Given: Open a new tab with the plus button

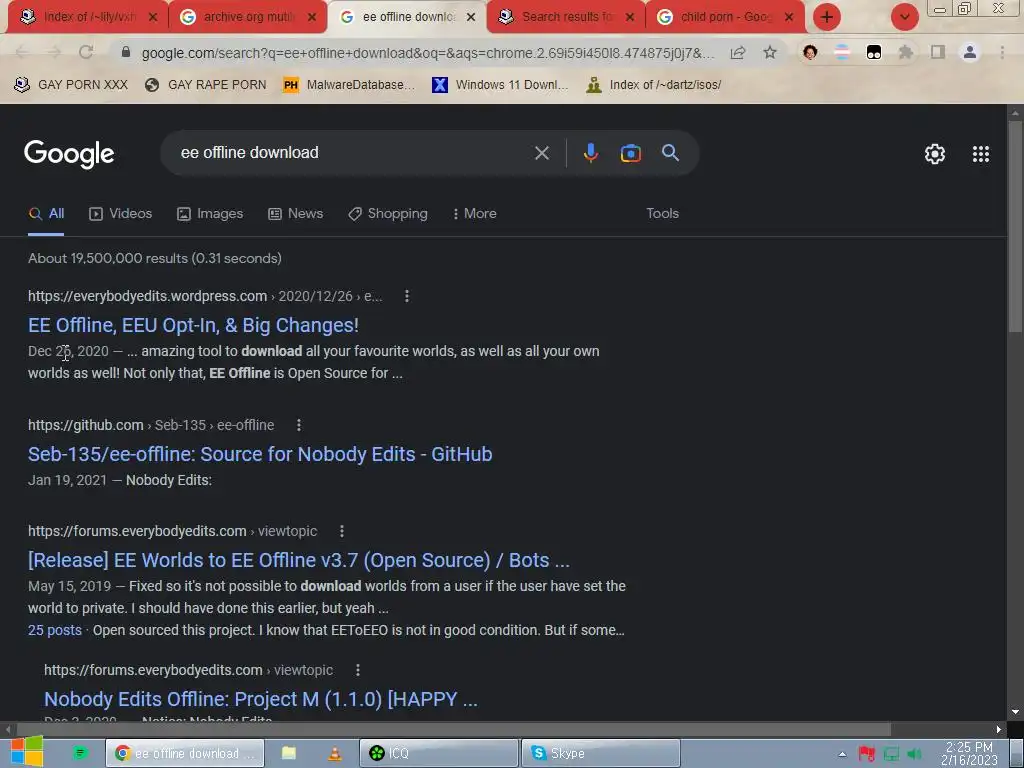Looking at the screenshot, I should (x=827, y=17).
